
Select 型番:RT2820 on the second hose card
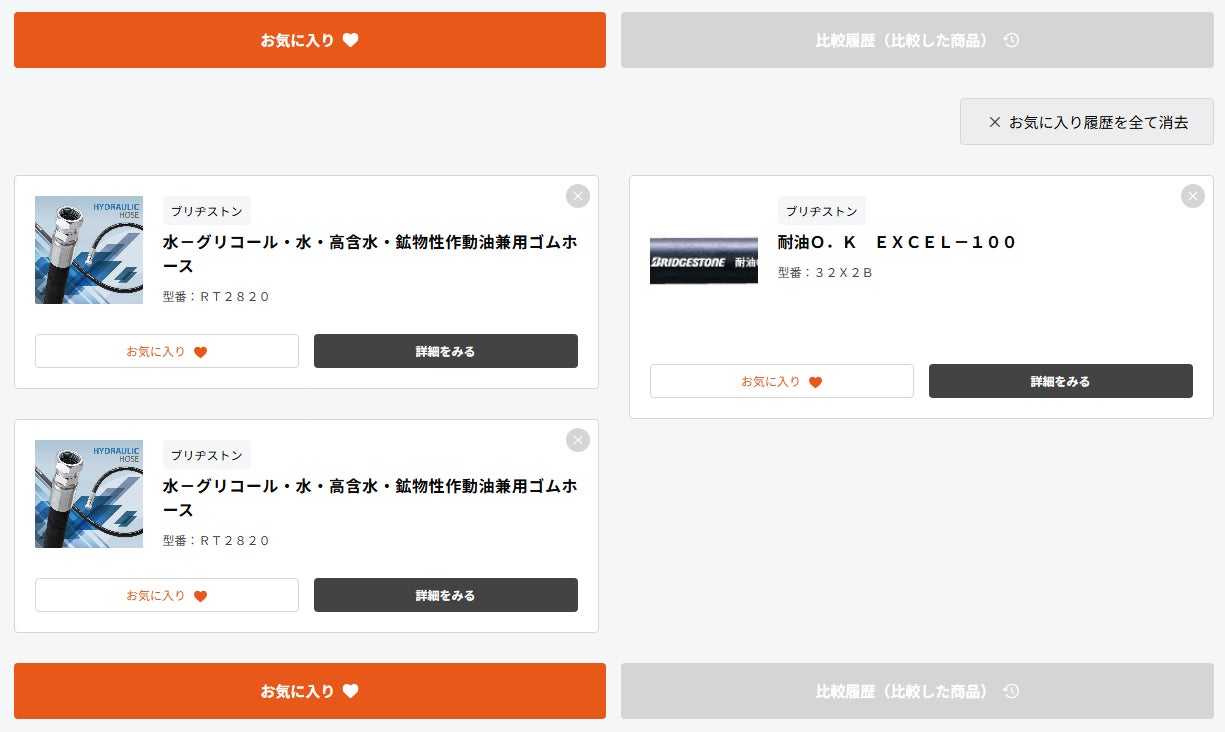[x=217, y=540]
